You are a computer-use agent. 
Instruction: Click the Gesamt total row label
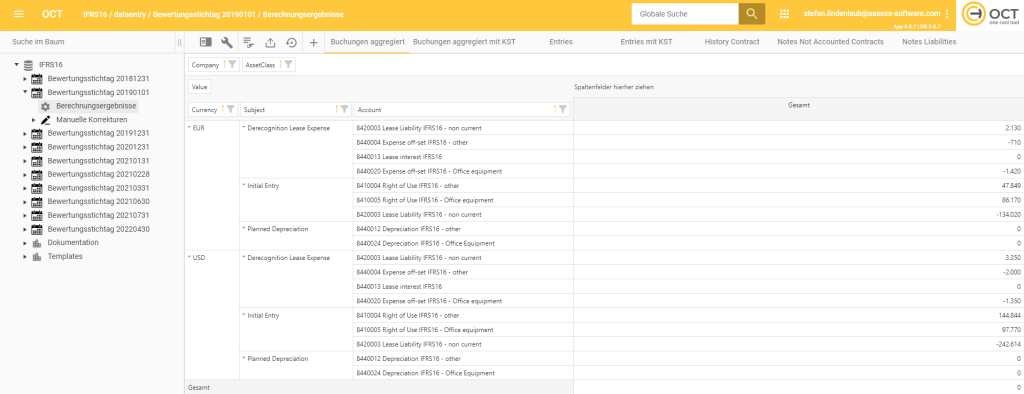pos(198,387)
